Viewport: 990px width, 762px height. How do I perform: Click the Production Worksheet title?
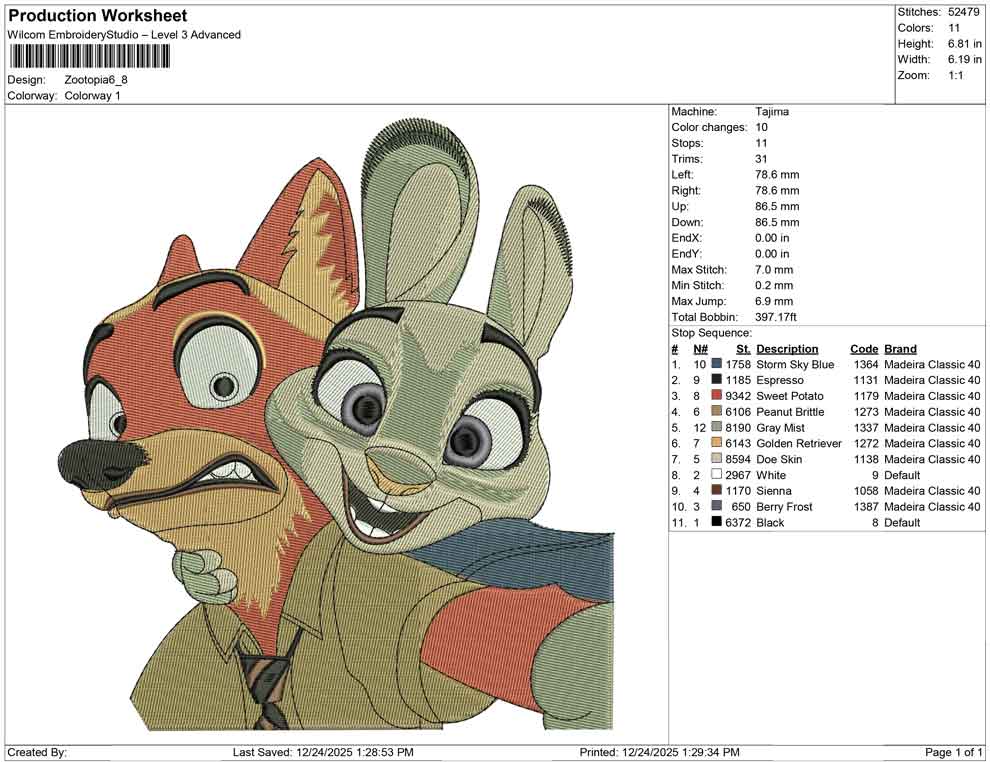(x=96, y=15)
